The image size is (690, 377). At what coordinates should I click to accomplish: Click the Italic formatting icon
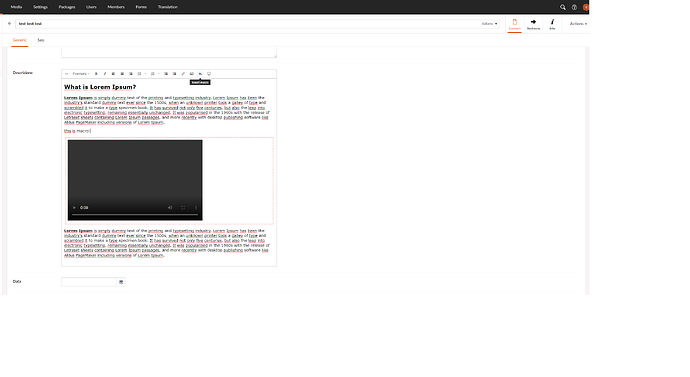pos(105,74)
